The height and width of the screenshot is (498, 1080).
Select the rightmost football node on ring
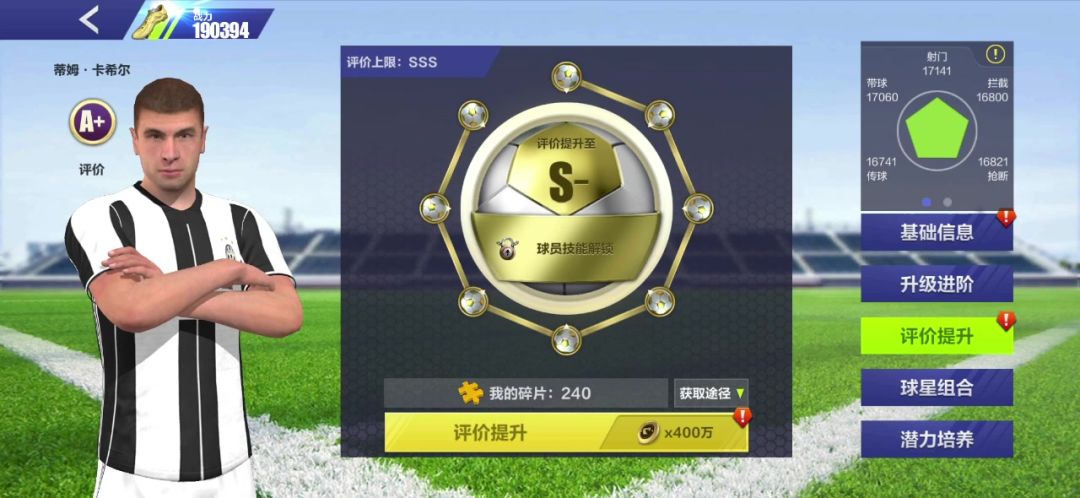pos(698,207)
